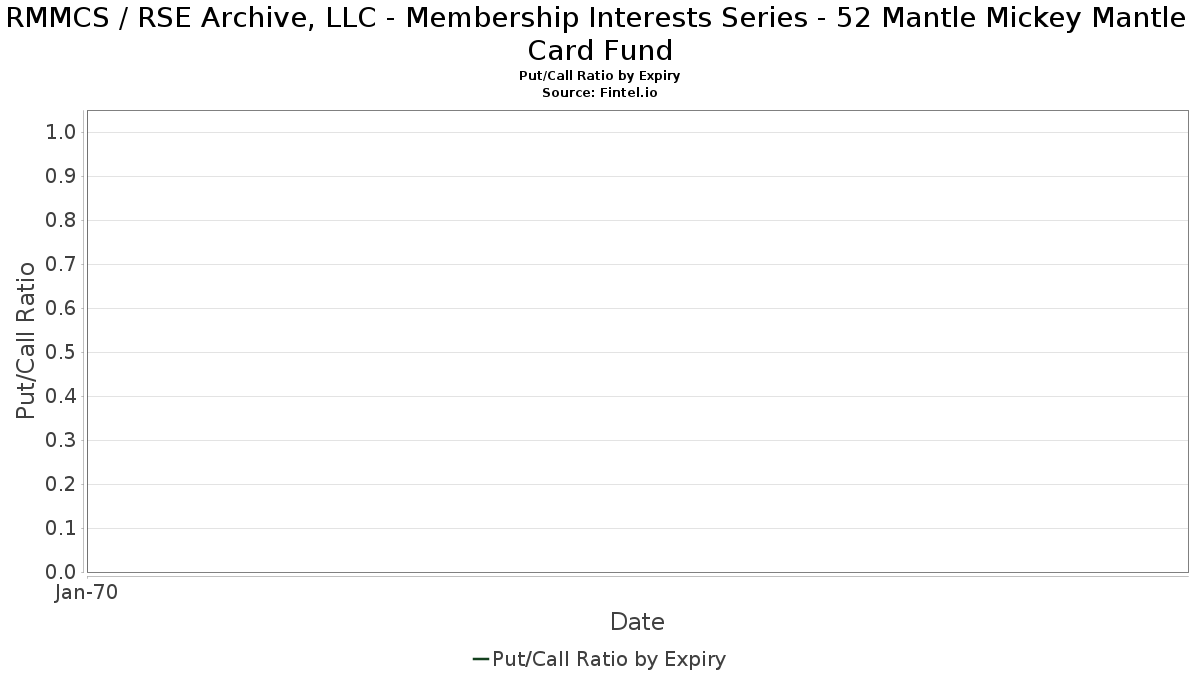Select the 0.3 y-axis tick label
1200x675 pixels.
[61, 441]
